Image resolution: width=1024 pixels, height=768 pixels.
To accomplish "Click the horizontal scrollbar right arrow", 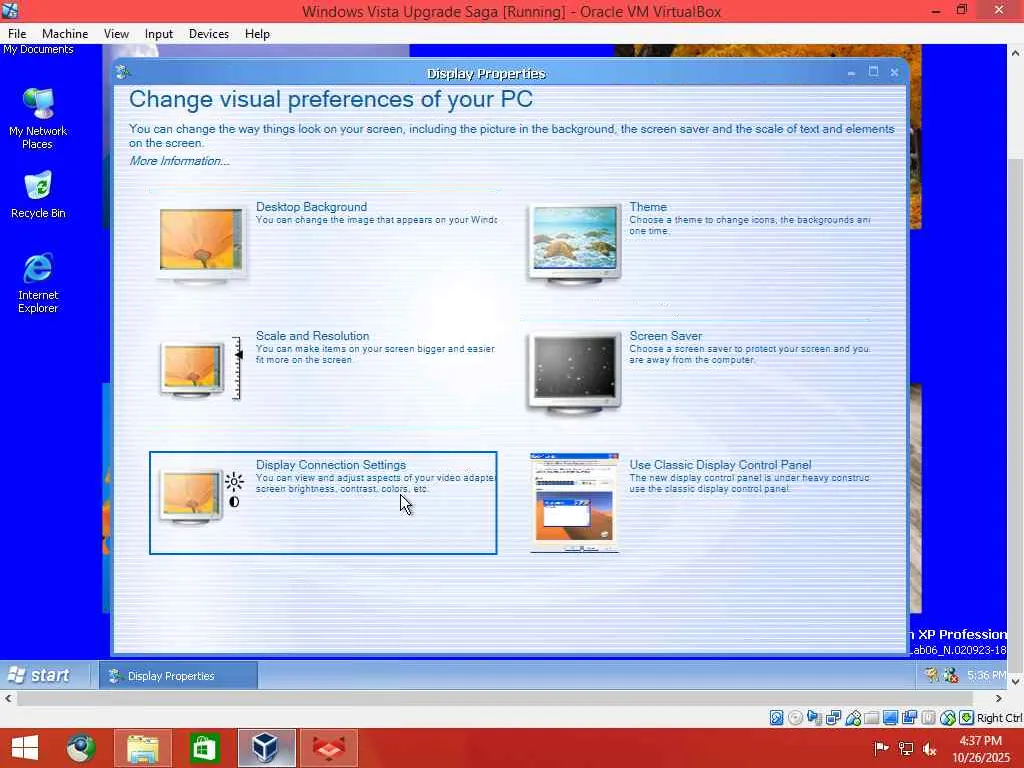I will (998, 698).
